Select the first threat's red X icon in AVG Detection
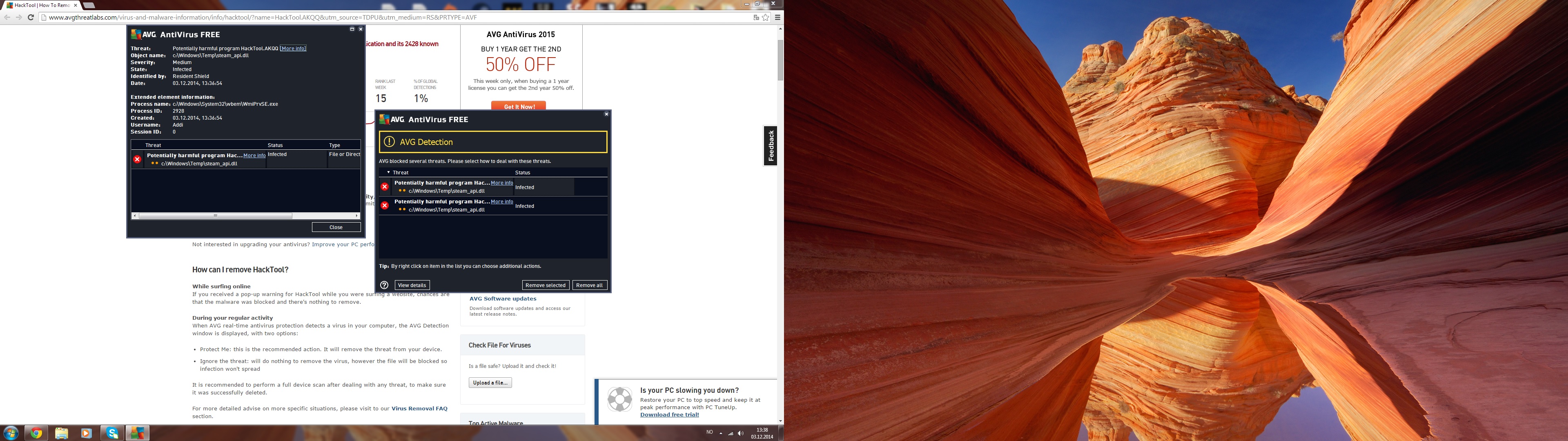This screenshot has height=441, width=1568. coord(385,187)
